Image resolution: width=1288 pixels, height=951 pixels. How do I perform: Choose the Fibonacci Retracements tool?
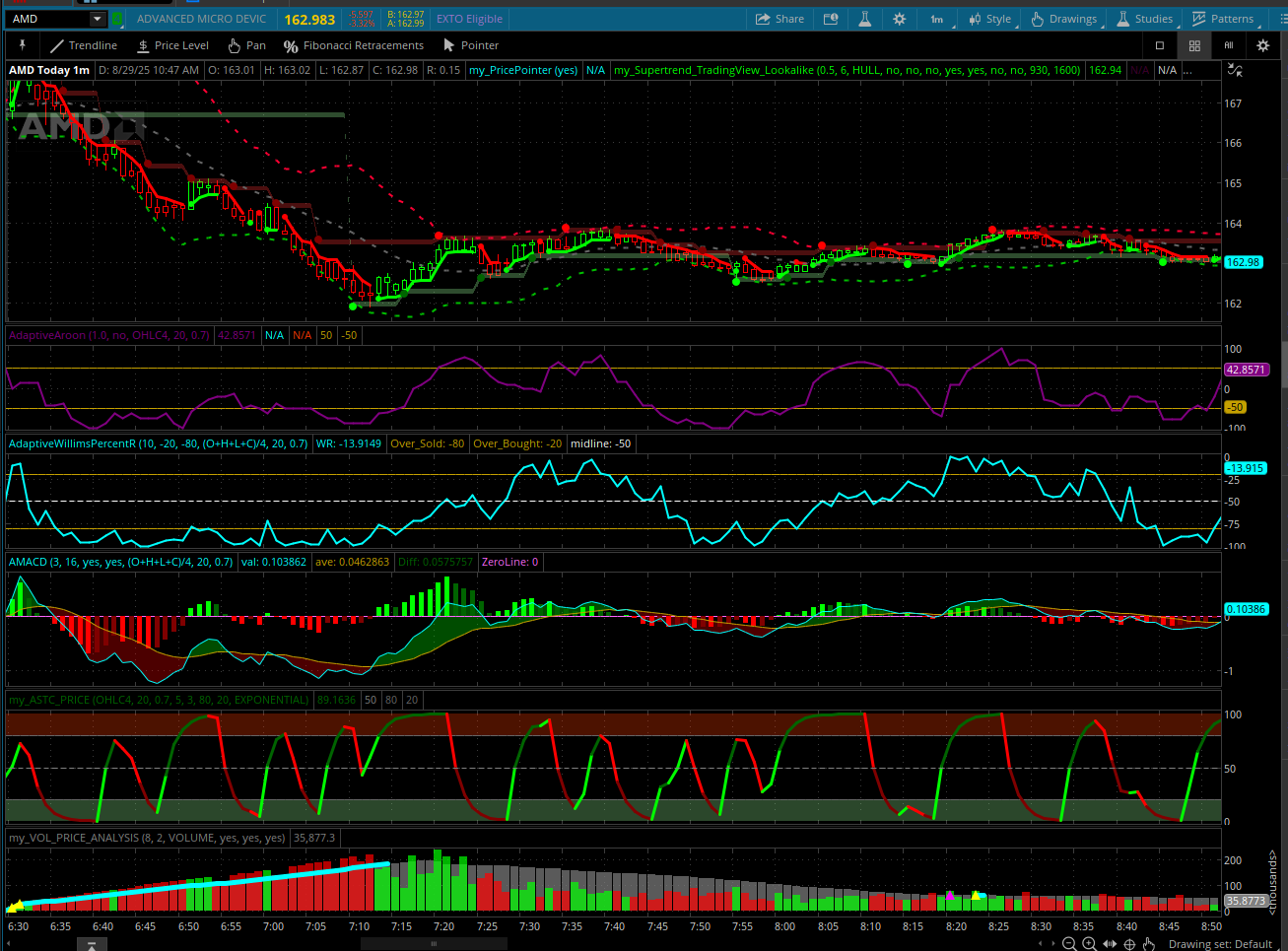coord(353,45)
